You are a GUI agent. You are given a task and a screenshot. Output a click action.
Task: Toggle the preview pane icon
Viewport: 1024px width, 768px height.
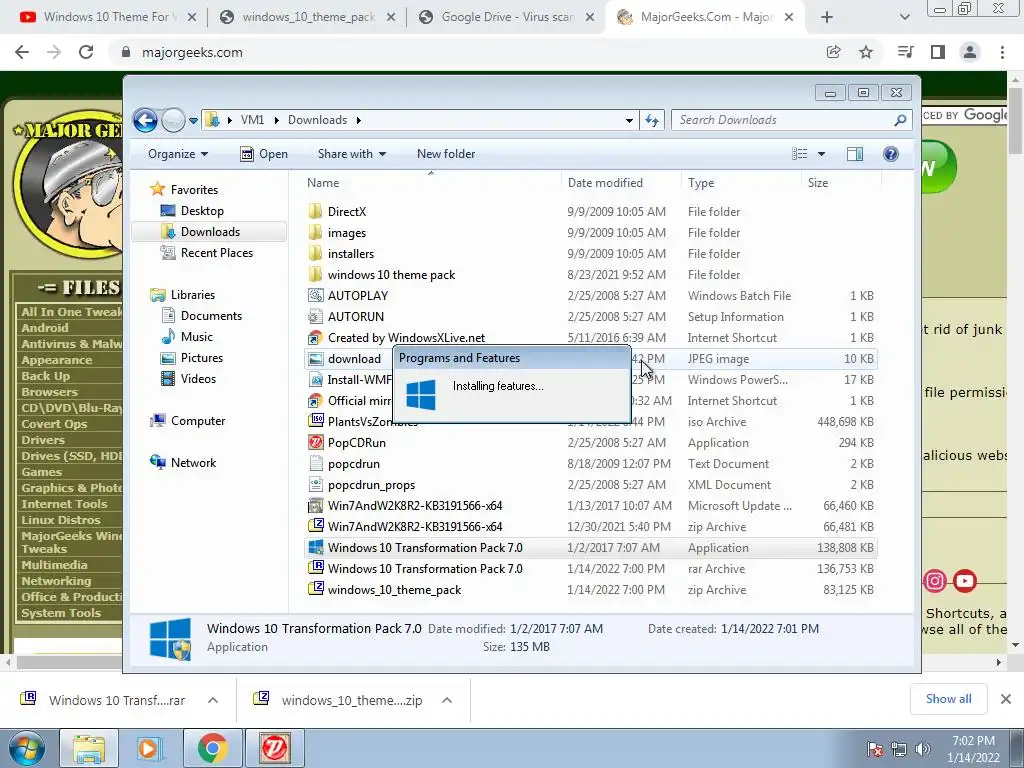(x=854, y=153)
